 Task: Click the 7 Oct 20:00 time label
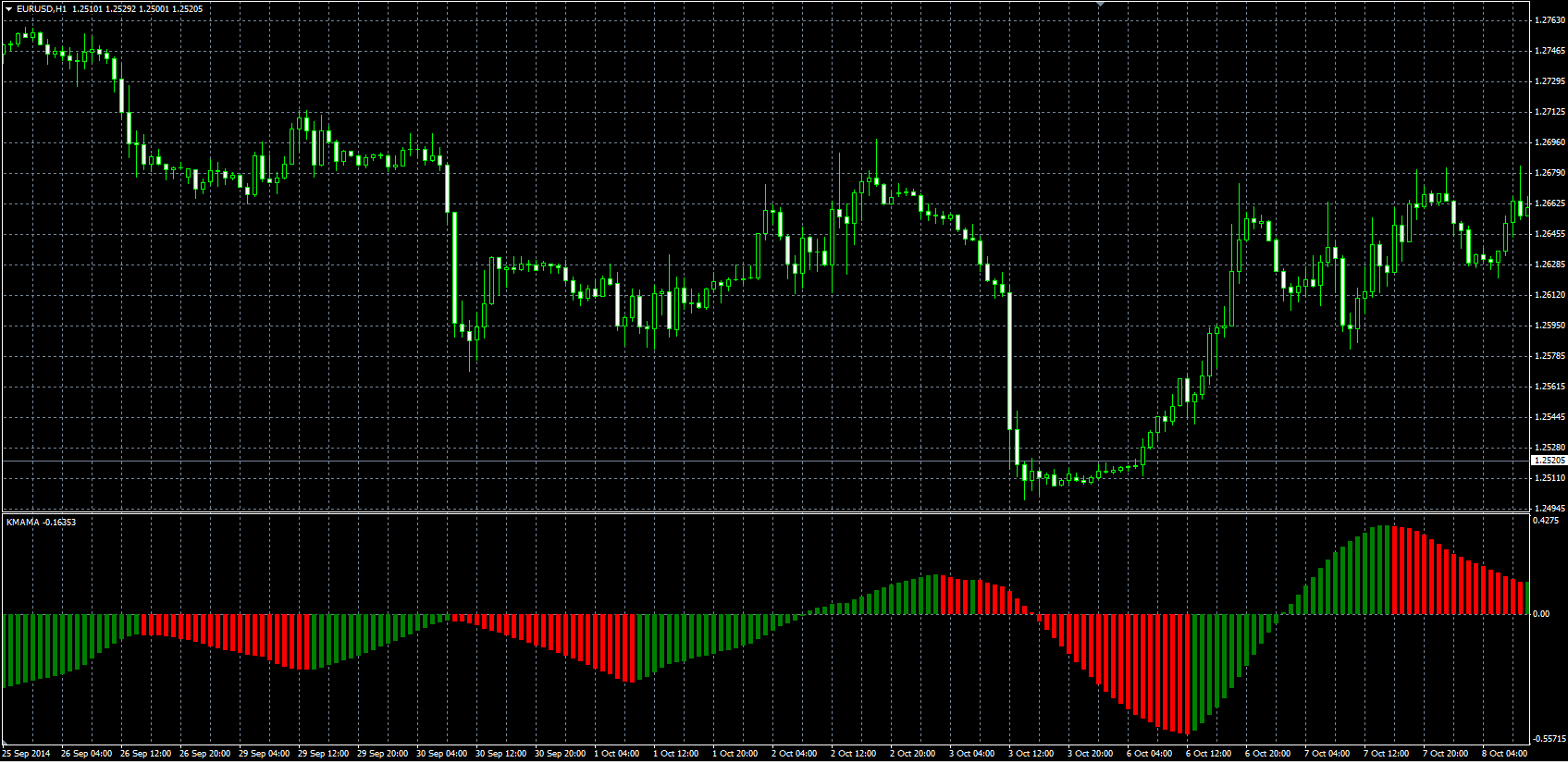click(1445, 754)
